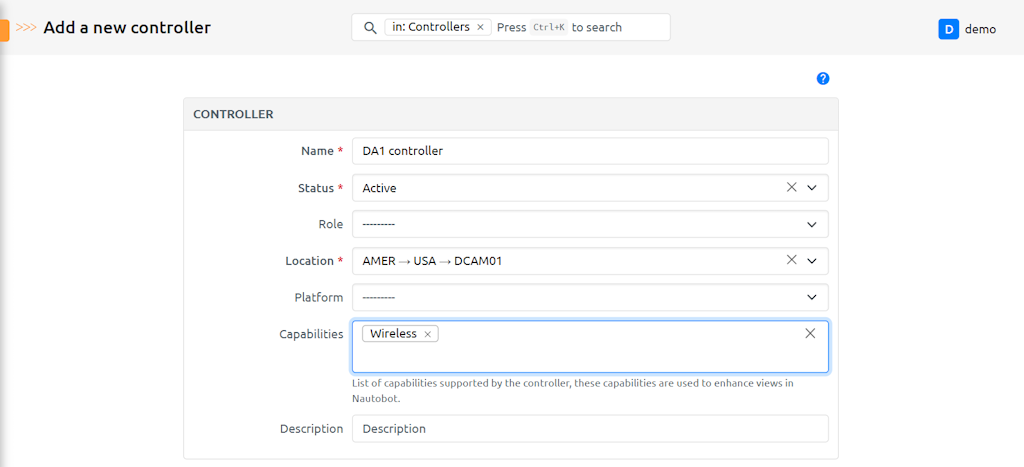Open the blue help question mark

pyautogui.click(x=823, y=79)
